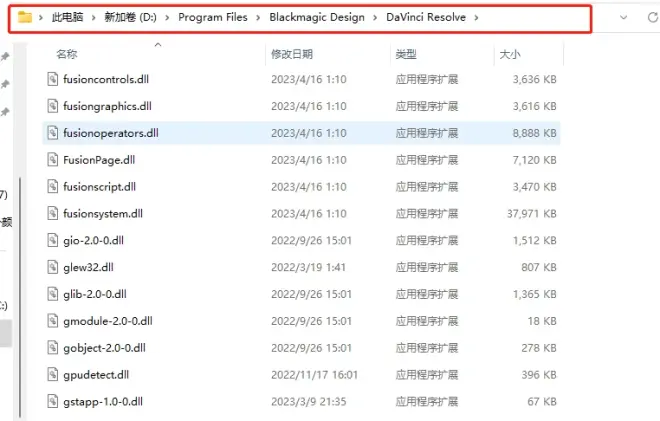
Task: Click fusiongraphics.dll file icon
Action: click(x=53, y=106)
